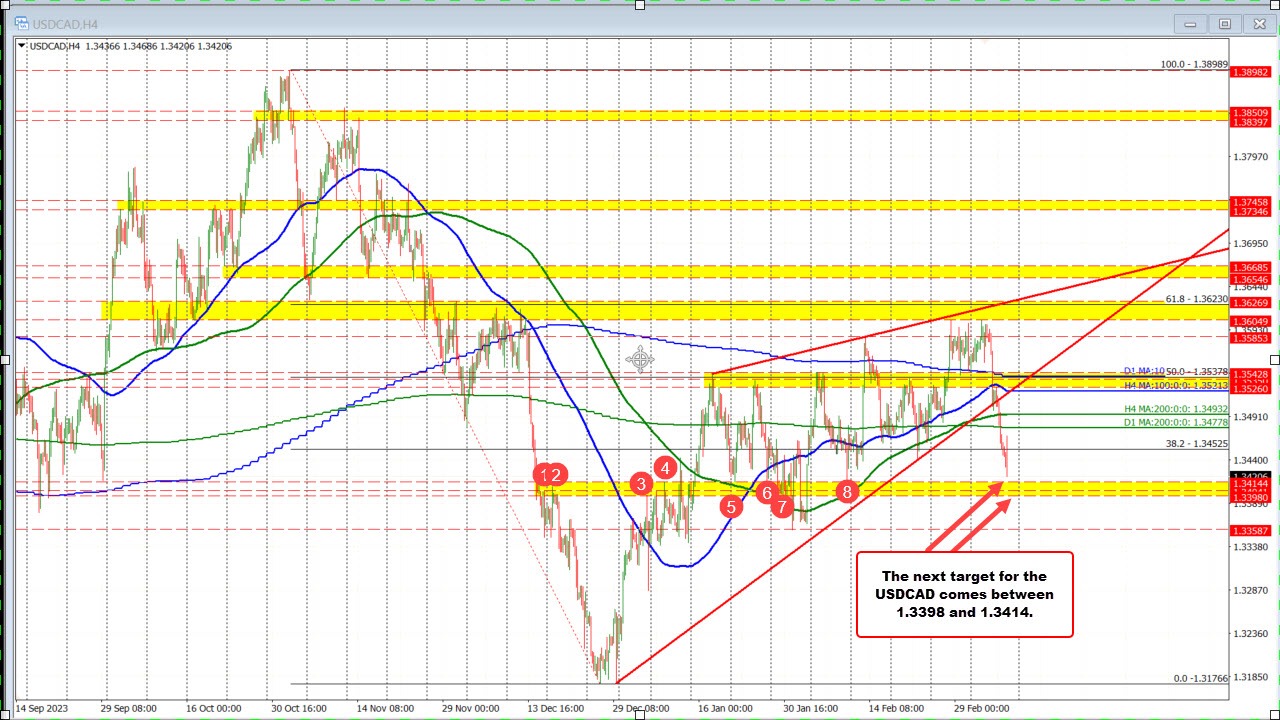Viewport: 1280px width, 720px height.
Task: Select the 0.0 - 1.31766 Fibonacci label
Action: tap(1200, 678)
